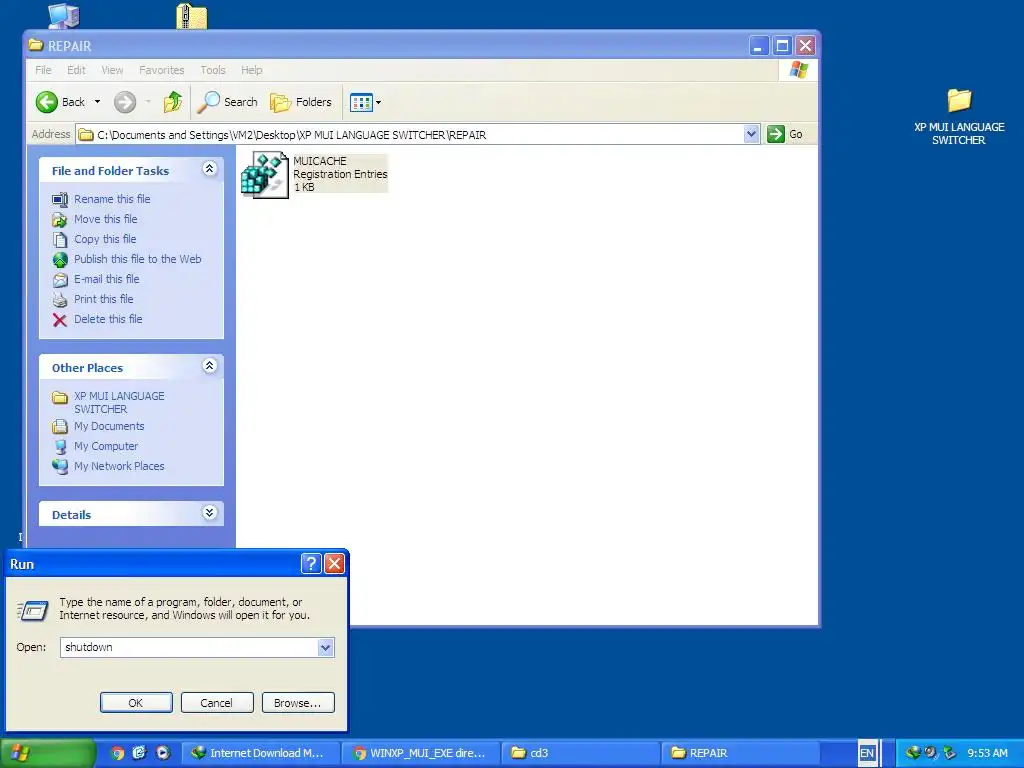1024x768 pixels.
Task: Click Rename this file
Action: [112, 199]
